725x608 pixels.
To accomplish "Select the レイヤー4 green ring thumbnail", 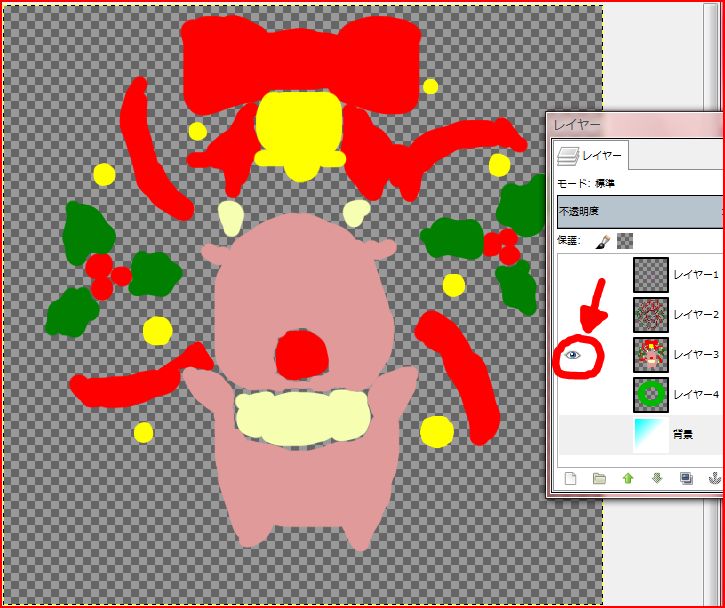I will [x=651, y=394].
